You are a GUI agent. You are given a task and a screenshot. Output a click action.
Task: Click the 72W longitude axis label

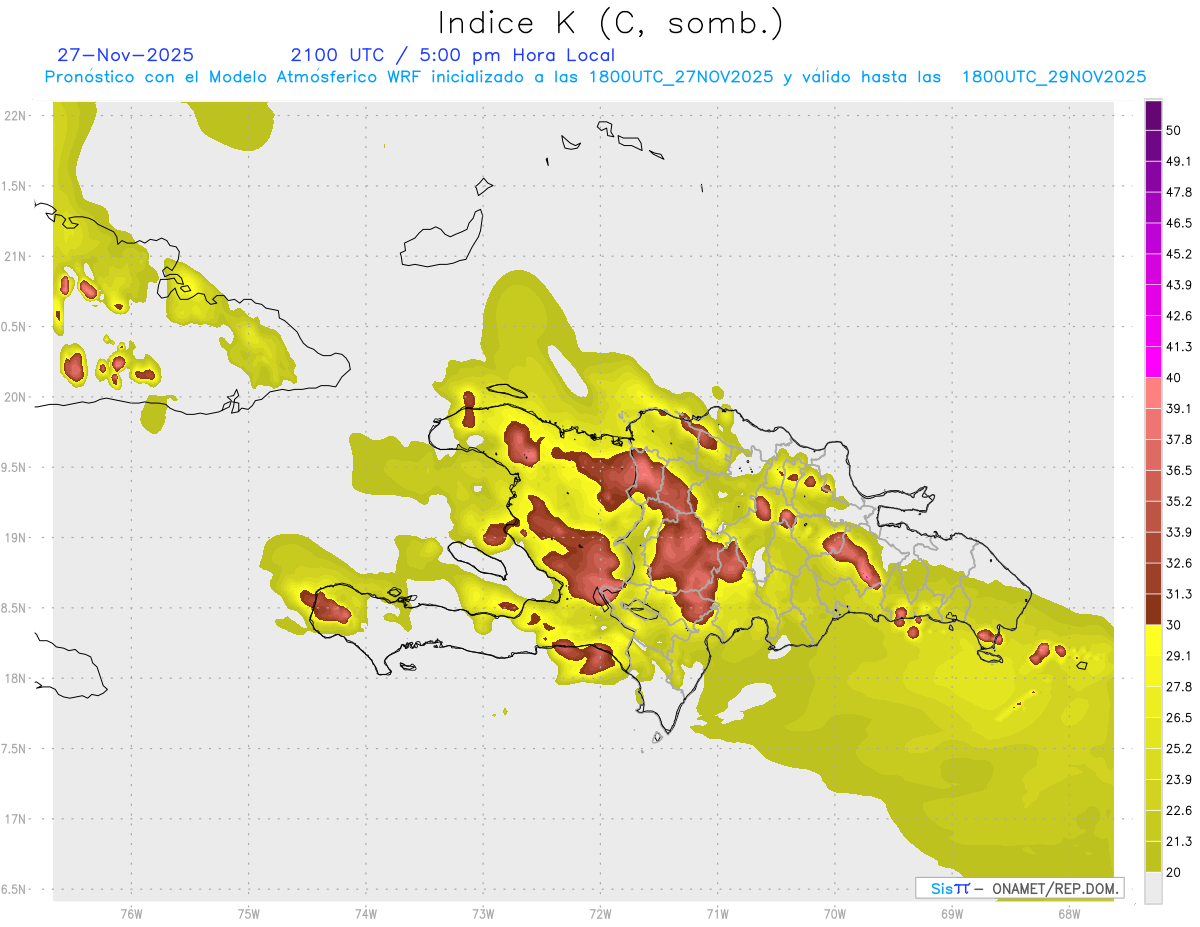(x=600, y=913)
